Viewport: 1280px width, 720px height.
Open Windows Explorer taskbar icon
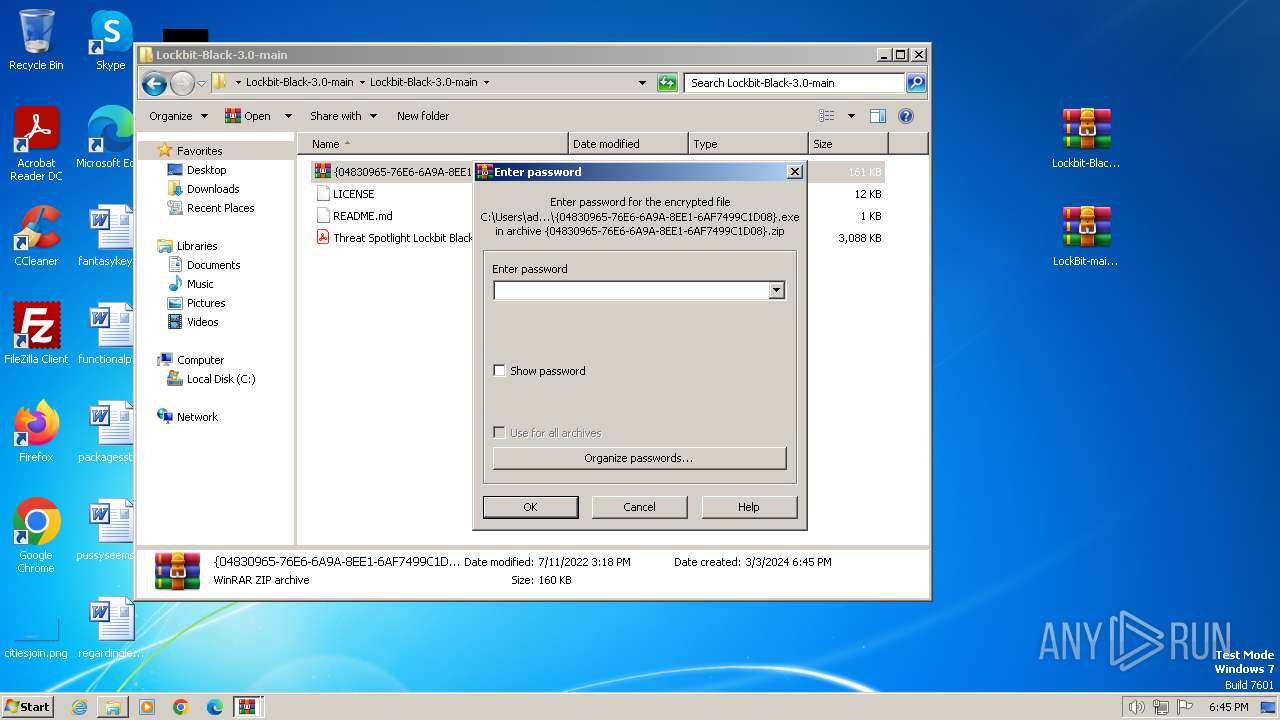click(113, 707)
